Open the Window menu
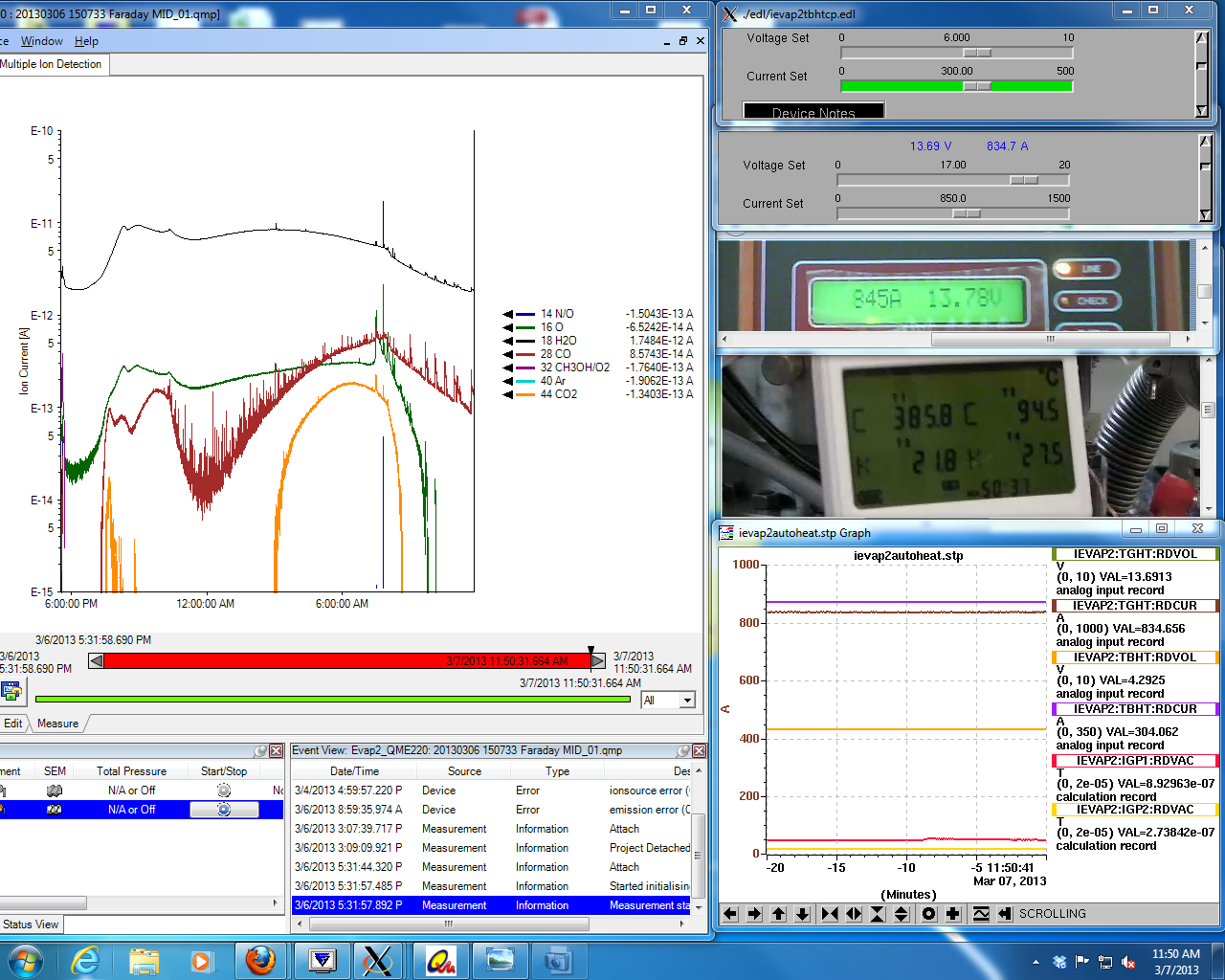The height and width of the screenshot is (980, 1225). coord(41,41)
